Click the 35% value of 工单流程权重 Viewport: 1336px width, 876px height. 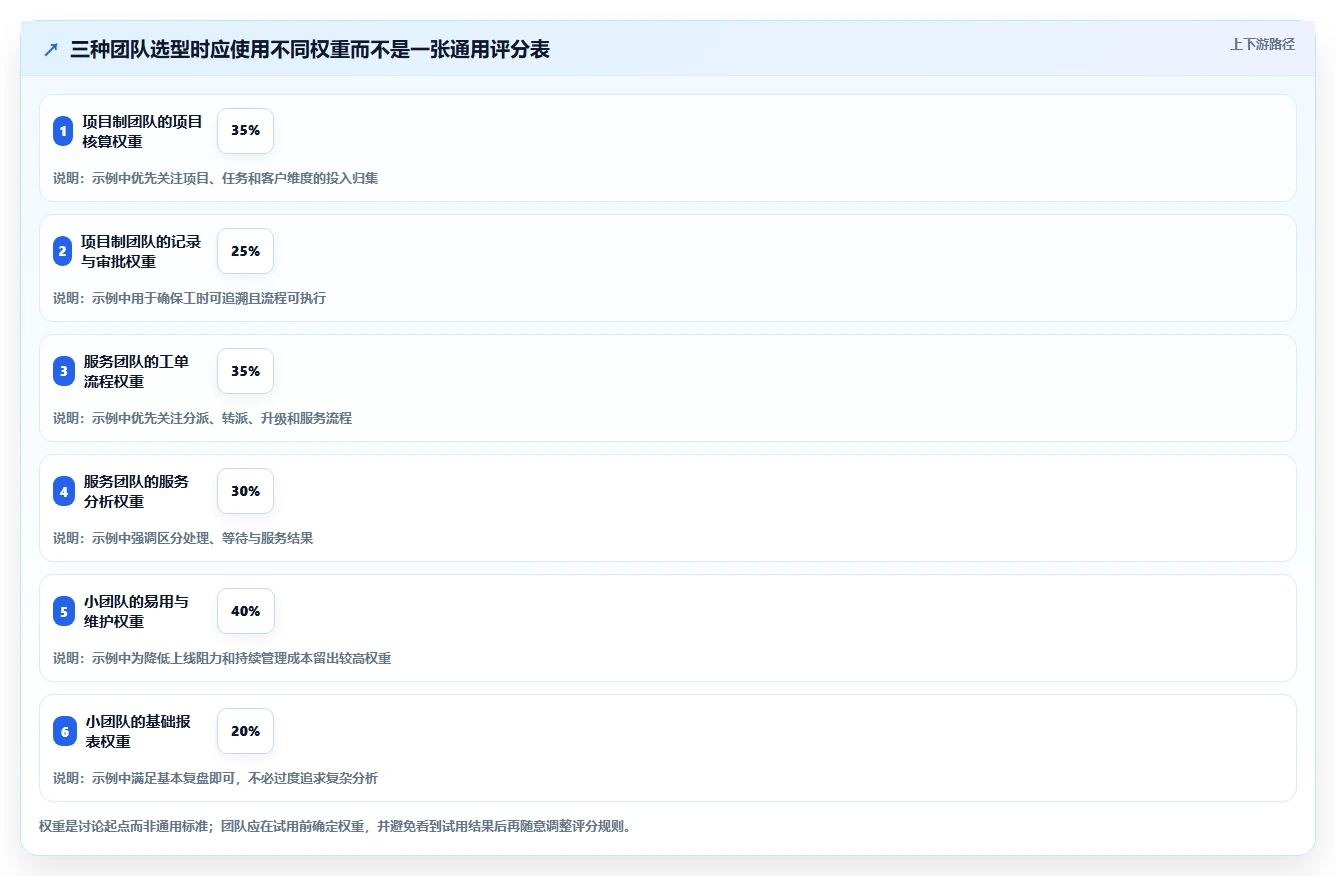pos(245,371)
